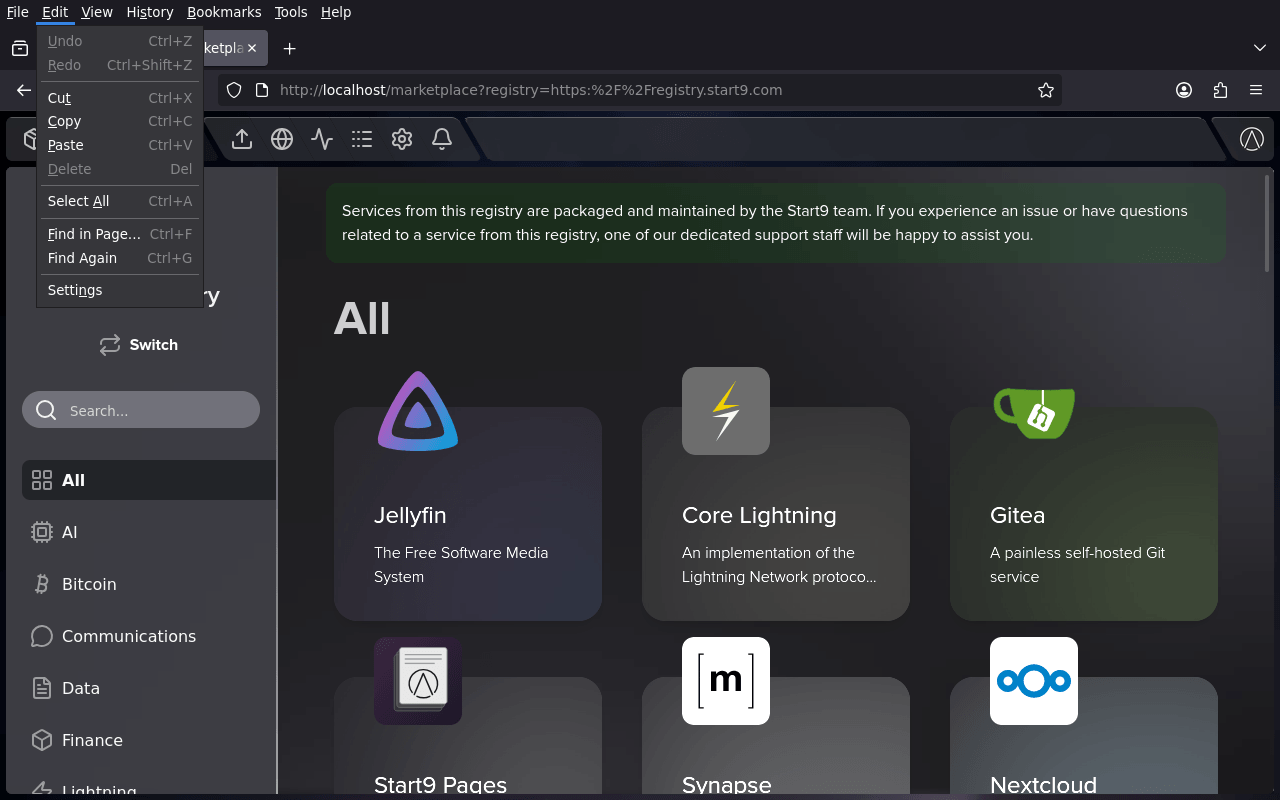
Task: Open the Communications category
Action: 128,636
